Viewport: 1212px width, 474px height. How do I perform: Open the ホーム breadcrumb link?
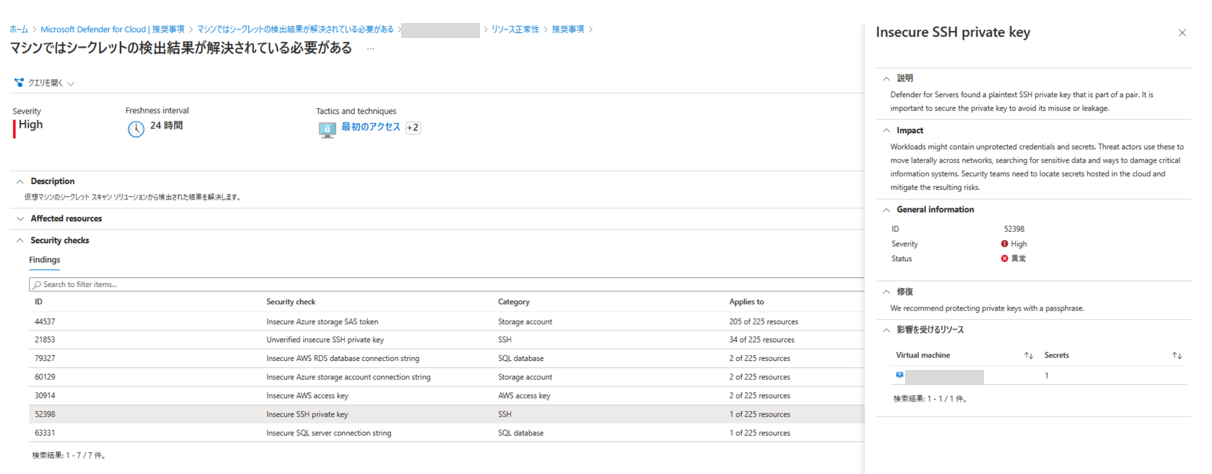click(19, 30)
